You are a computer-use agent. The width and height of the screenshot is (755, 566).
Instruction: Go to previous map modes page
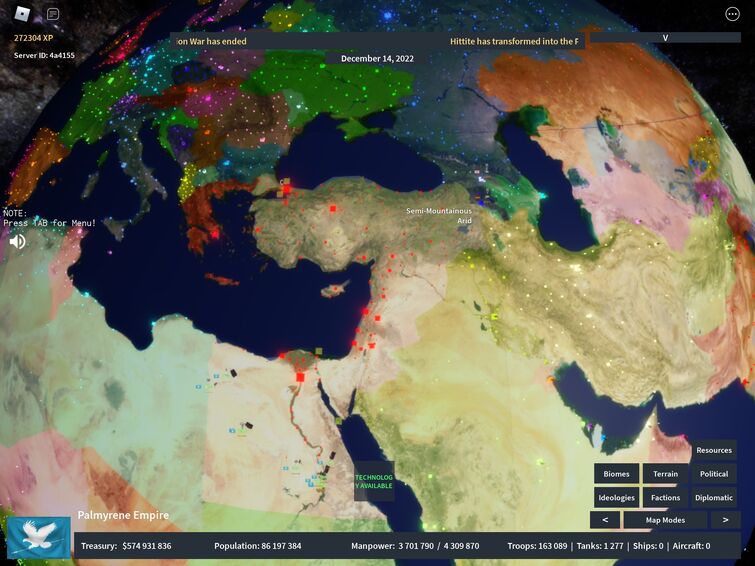tap(605, 520)
